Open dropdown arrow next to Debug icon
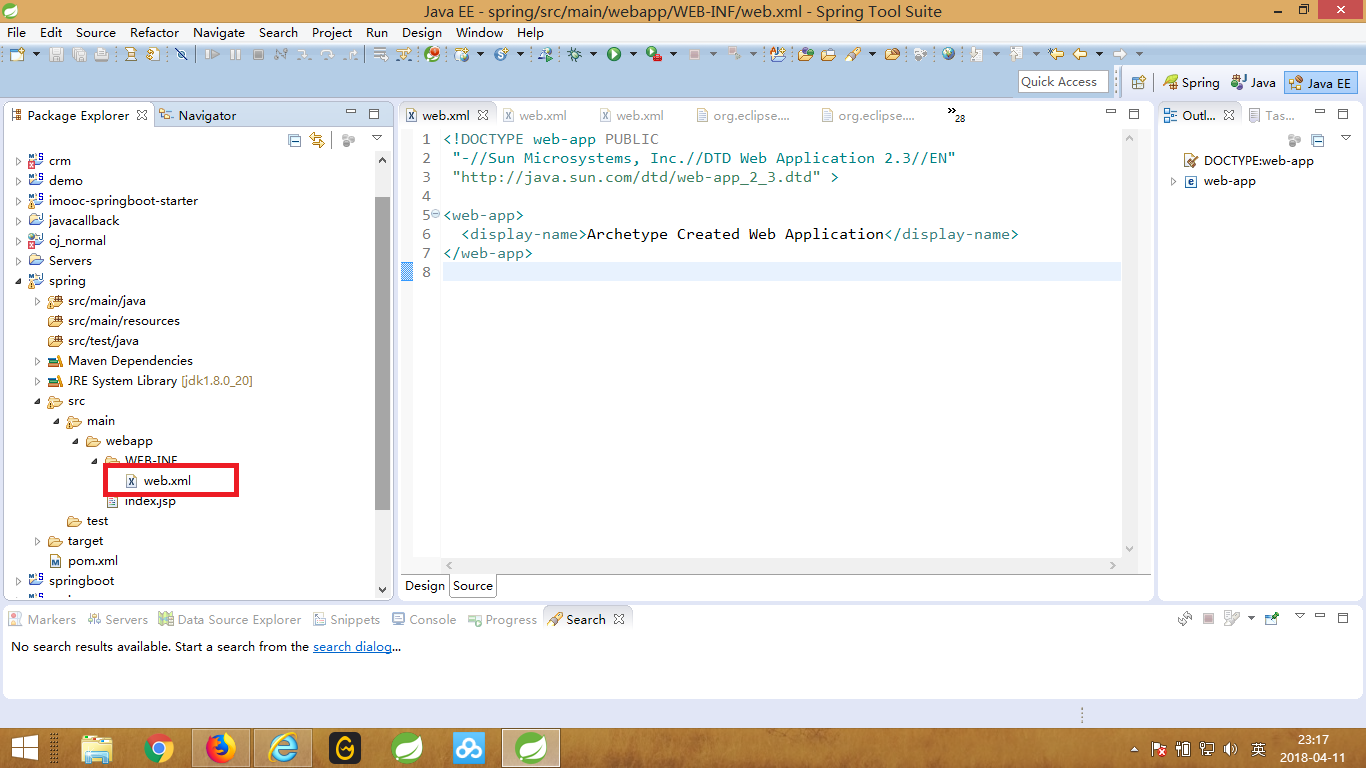The height and width of the screenshot is (768, 1366). click(x=593, y=54)
